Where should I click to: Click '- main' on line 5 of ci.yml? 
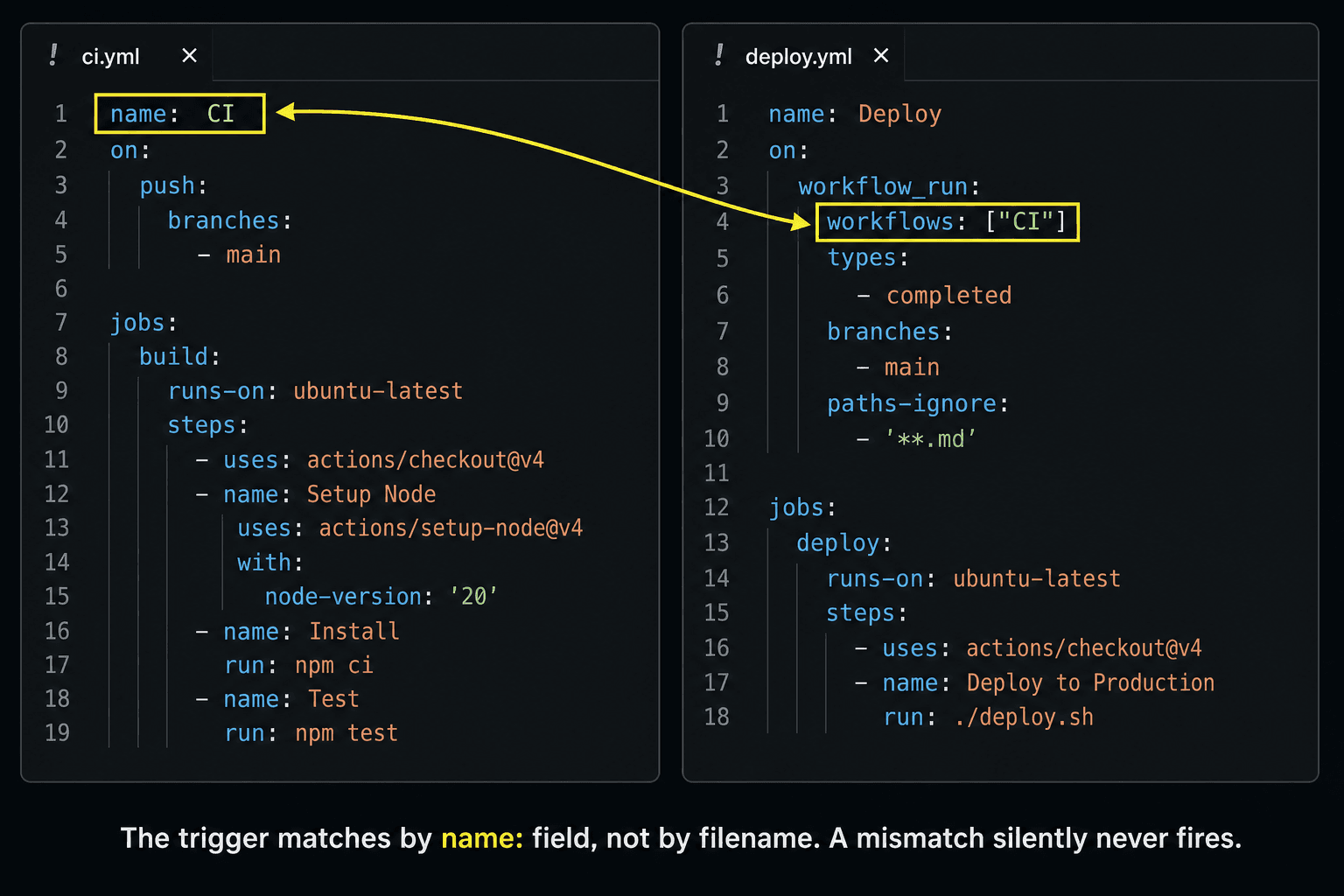pyautogui.click(x=239, y=255)
